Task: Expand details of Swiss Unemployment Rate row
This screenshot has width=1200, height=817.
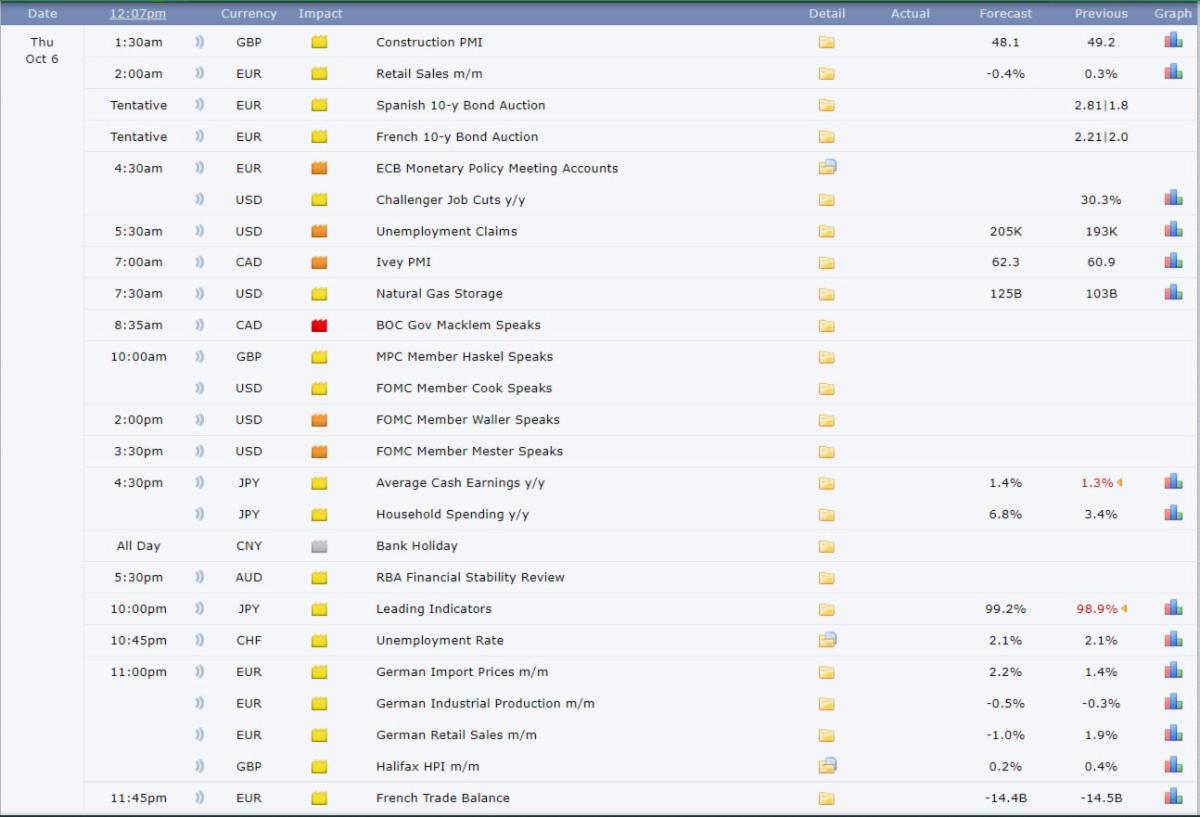Action: [x=827, y=640]
